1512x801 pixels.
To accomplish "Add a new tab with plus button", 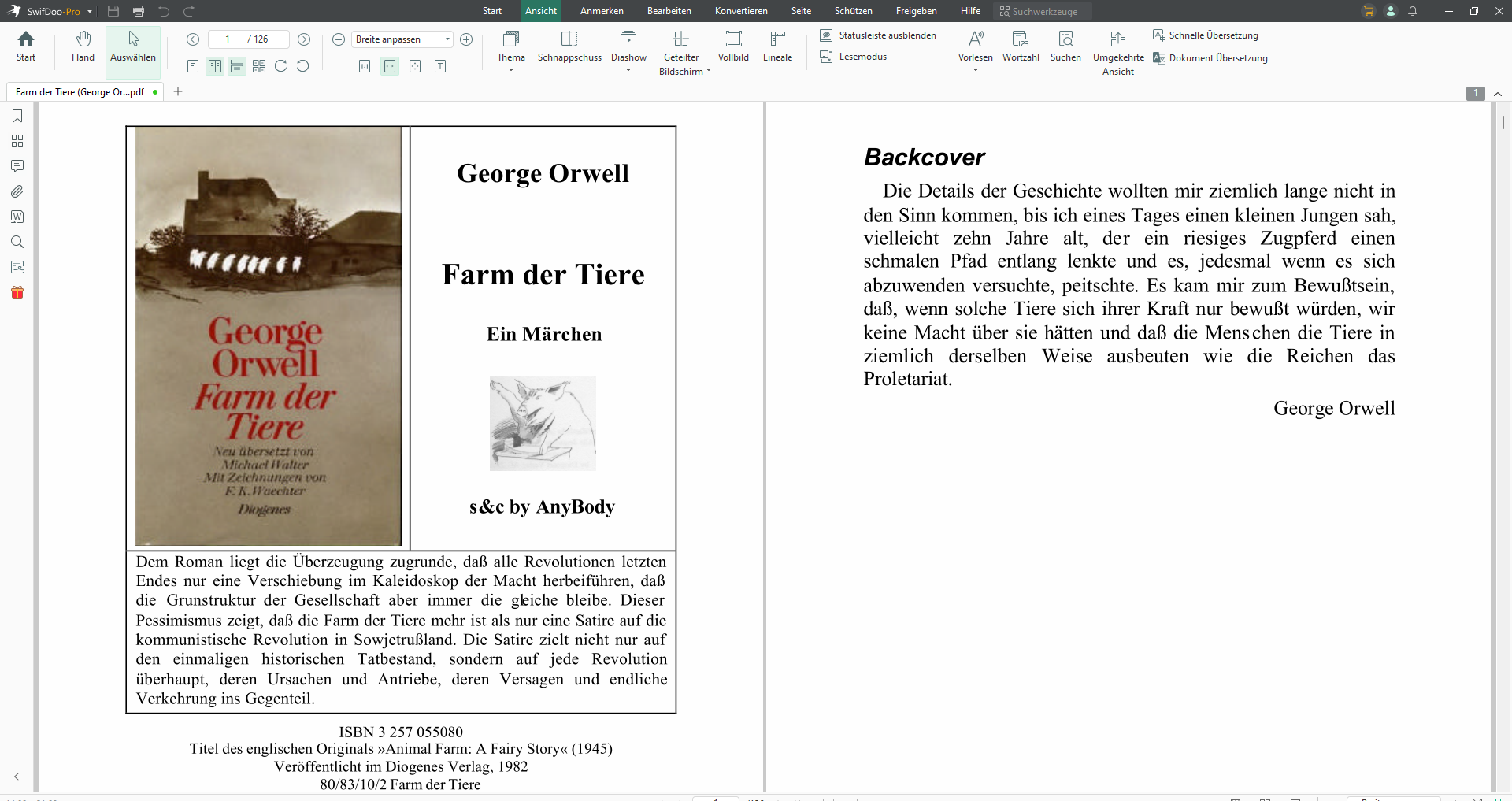I will (178, 92).
